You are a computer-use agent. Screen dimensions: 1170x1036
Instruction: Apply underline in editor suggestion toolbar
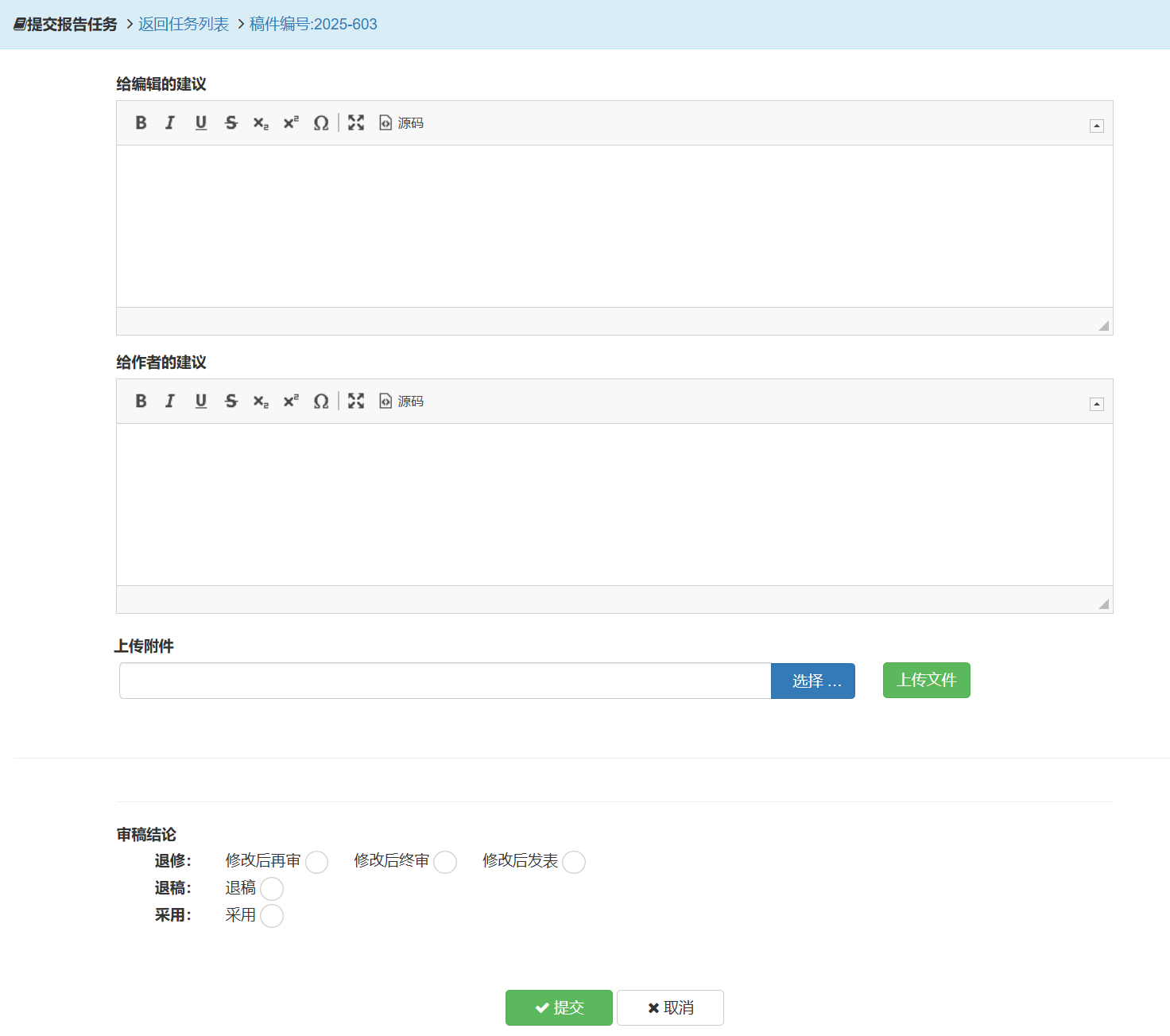pyautogui.click(x=200, y=122)
